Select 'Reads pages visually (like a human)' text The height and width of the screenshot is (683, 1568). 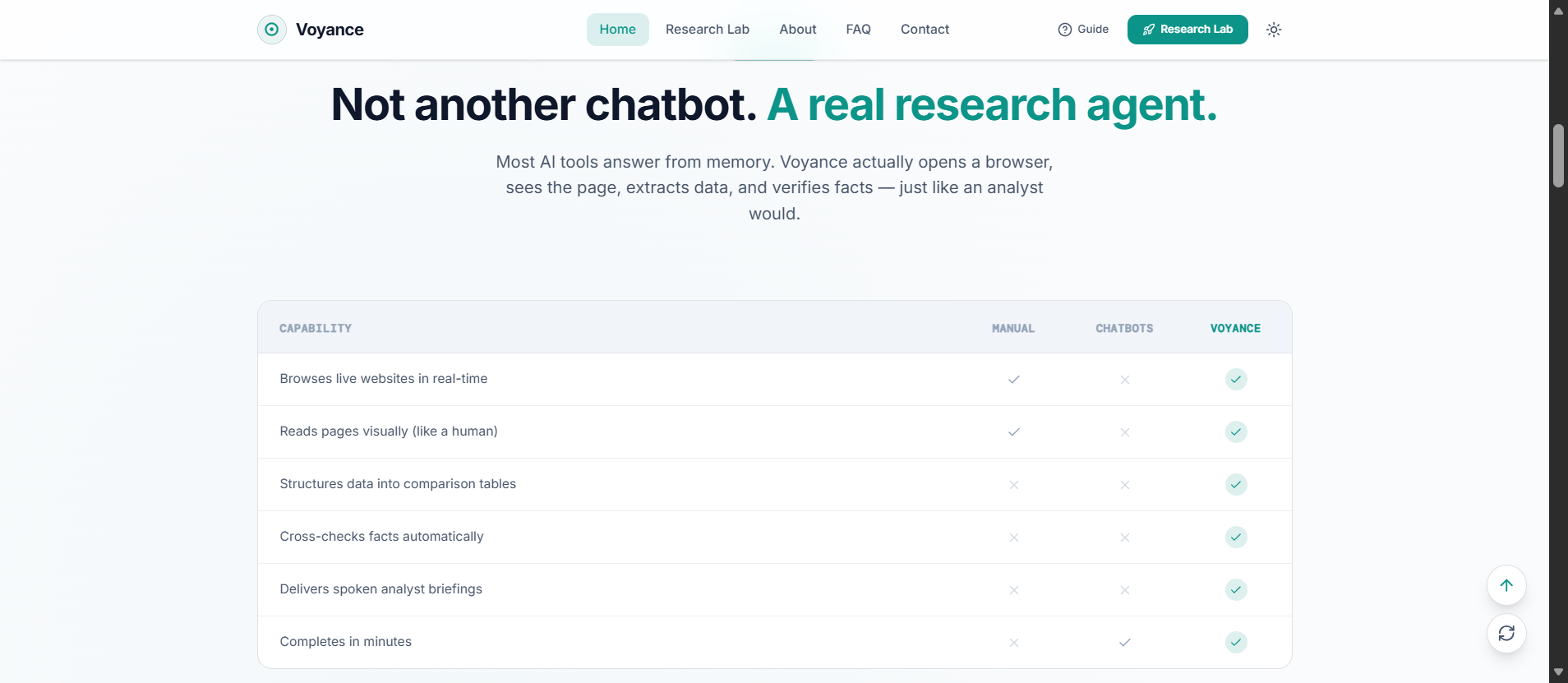[x=389, y=431]
